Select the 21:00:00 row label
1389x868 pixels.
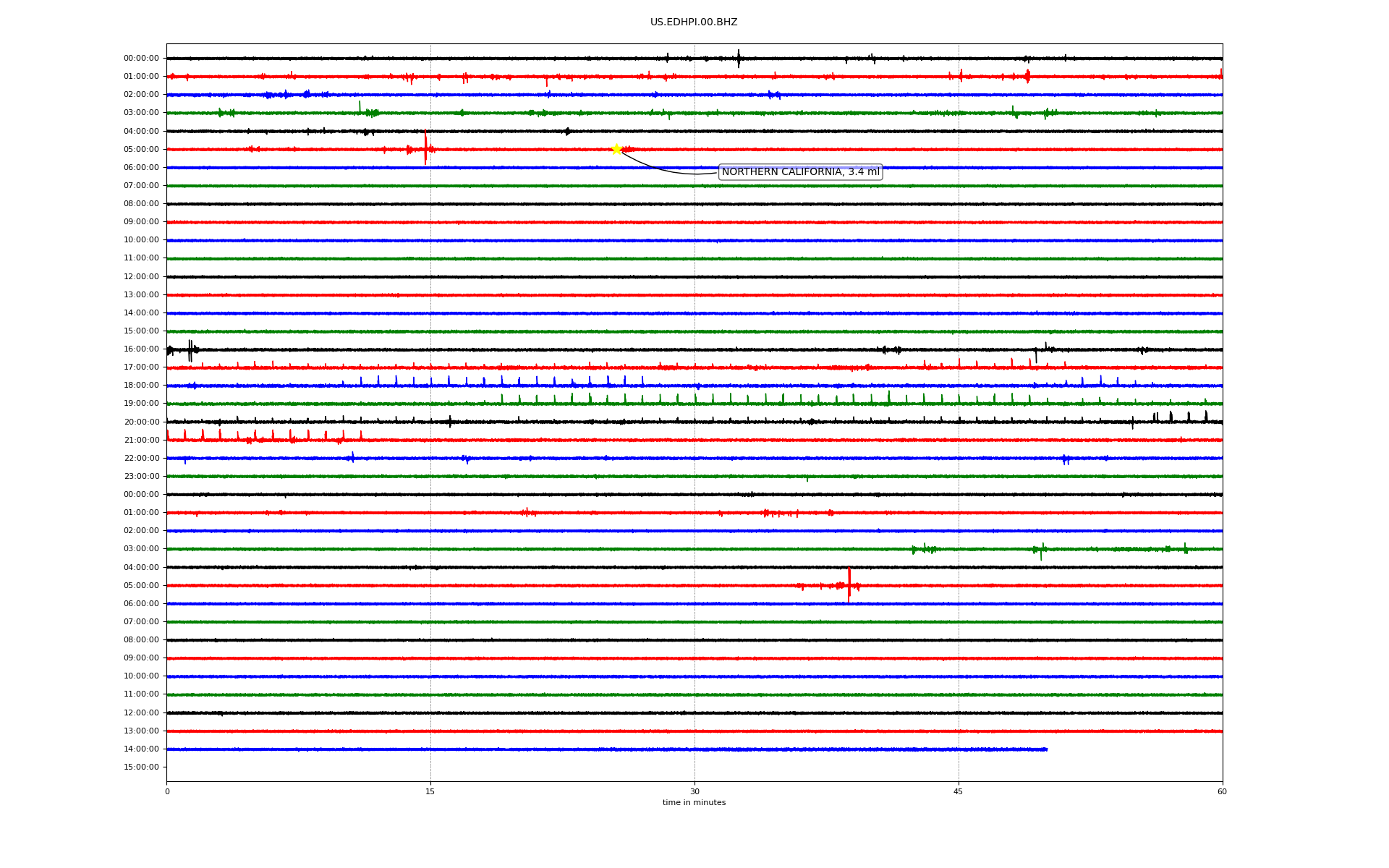[141, 441]
